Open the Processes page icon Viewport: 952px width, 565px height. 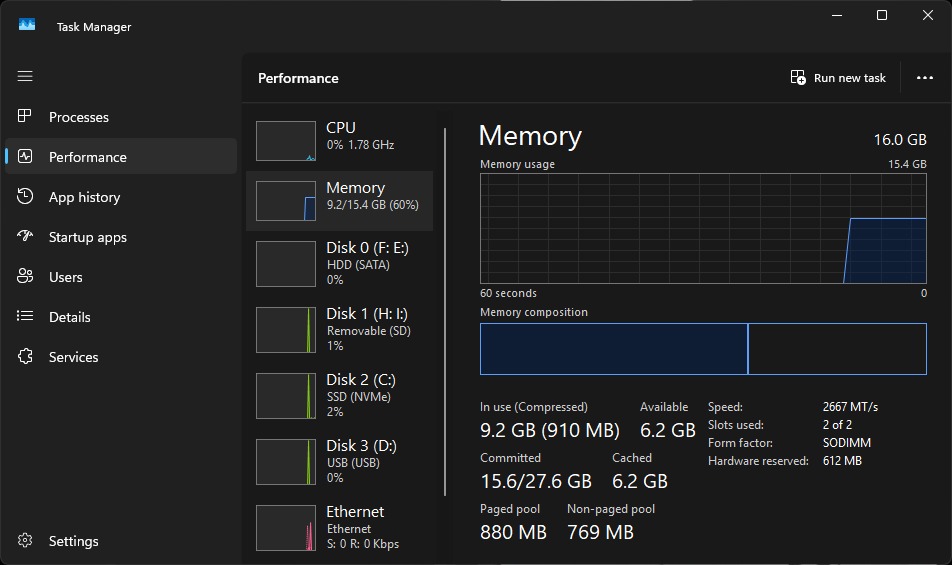(x=26, y=117)
